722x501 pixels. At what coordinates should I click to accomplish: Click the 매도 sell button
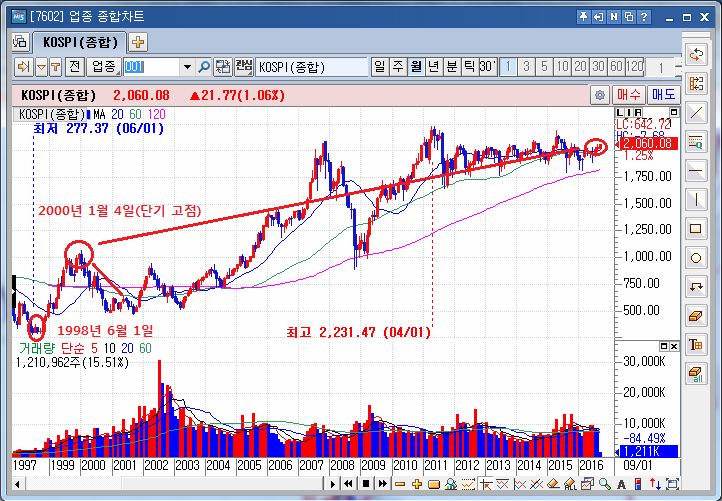pyautogui.click(x=662, y=95)
